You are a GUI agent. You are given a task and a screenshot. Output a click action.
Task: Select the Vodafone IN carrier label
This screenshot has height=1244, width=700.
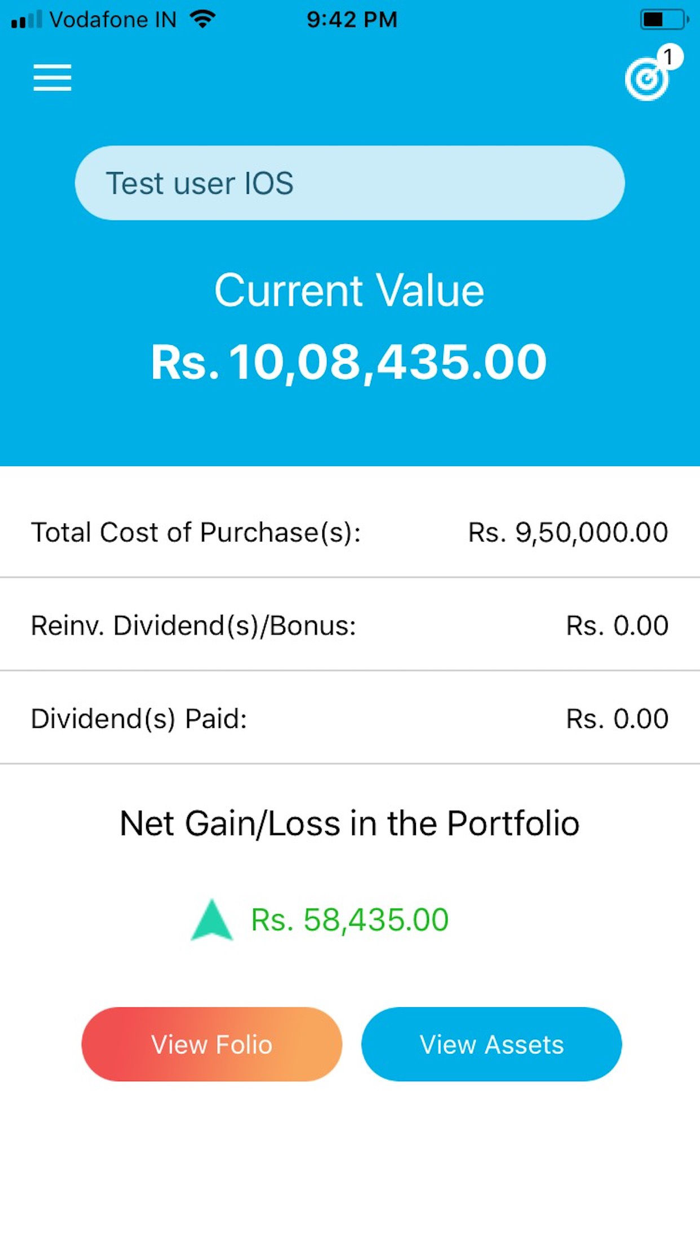pos(113,19)
